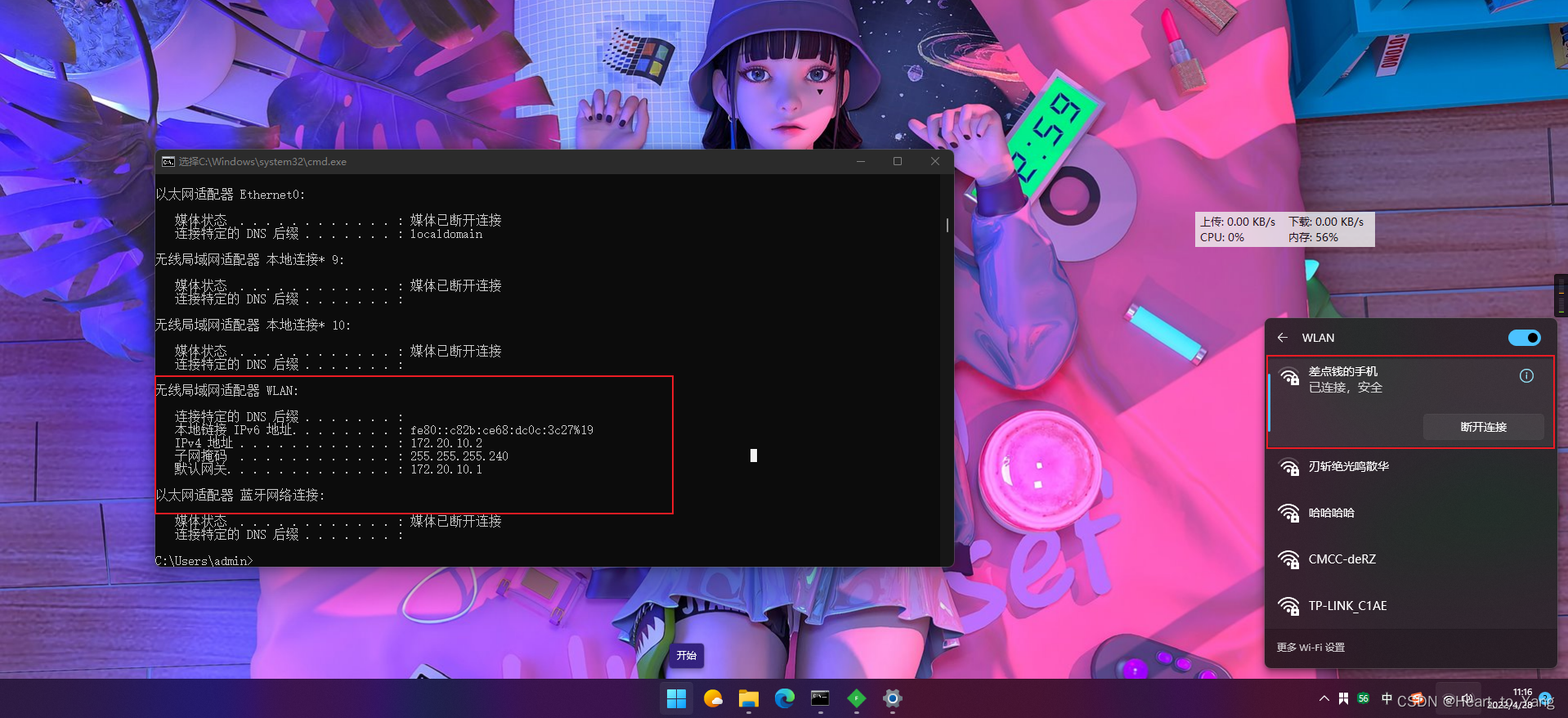Toggle the WLAN switch off

tap(1525, 338)
